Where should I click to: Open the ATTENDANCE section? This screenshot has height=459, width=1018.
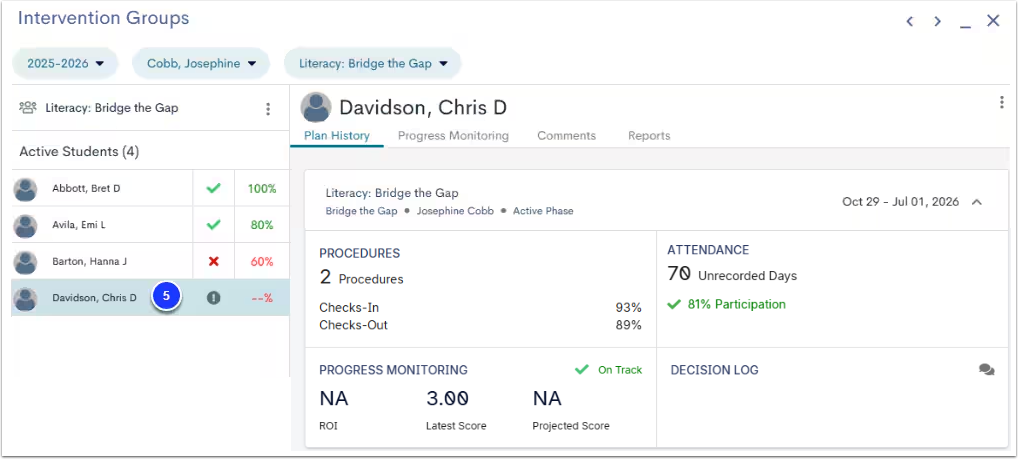click(x=708, y=250)
